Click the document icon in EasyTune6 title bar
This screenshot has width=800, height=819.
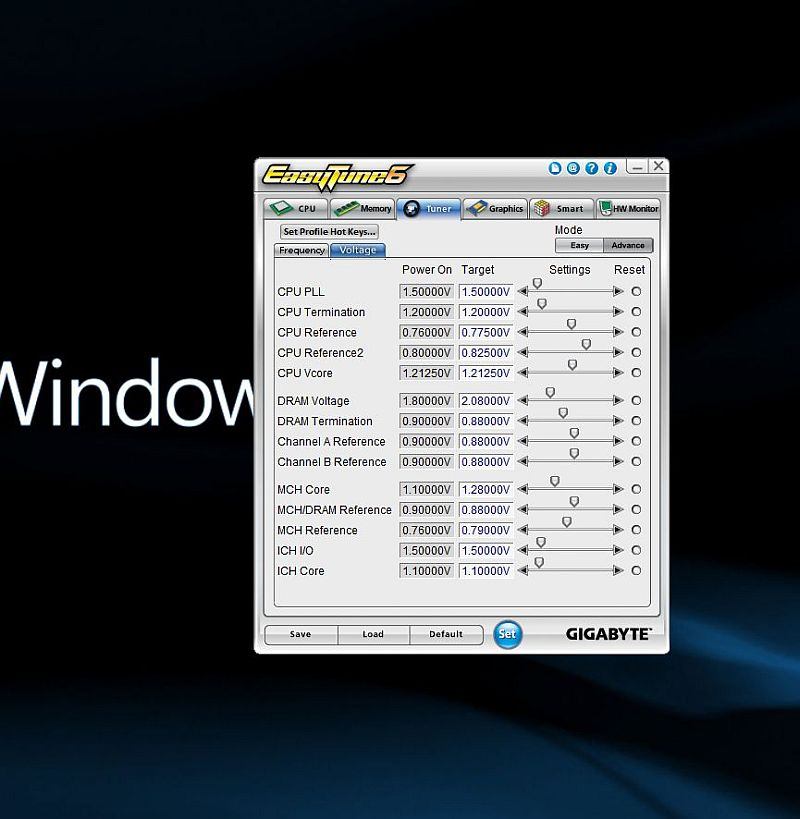(x=555, y=168)
